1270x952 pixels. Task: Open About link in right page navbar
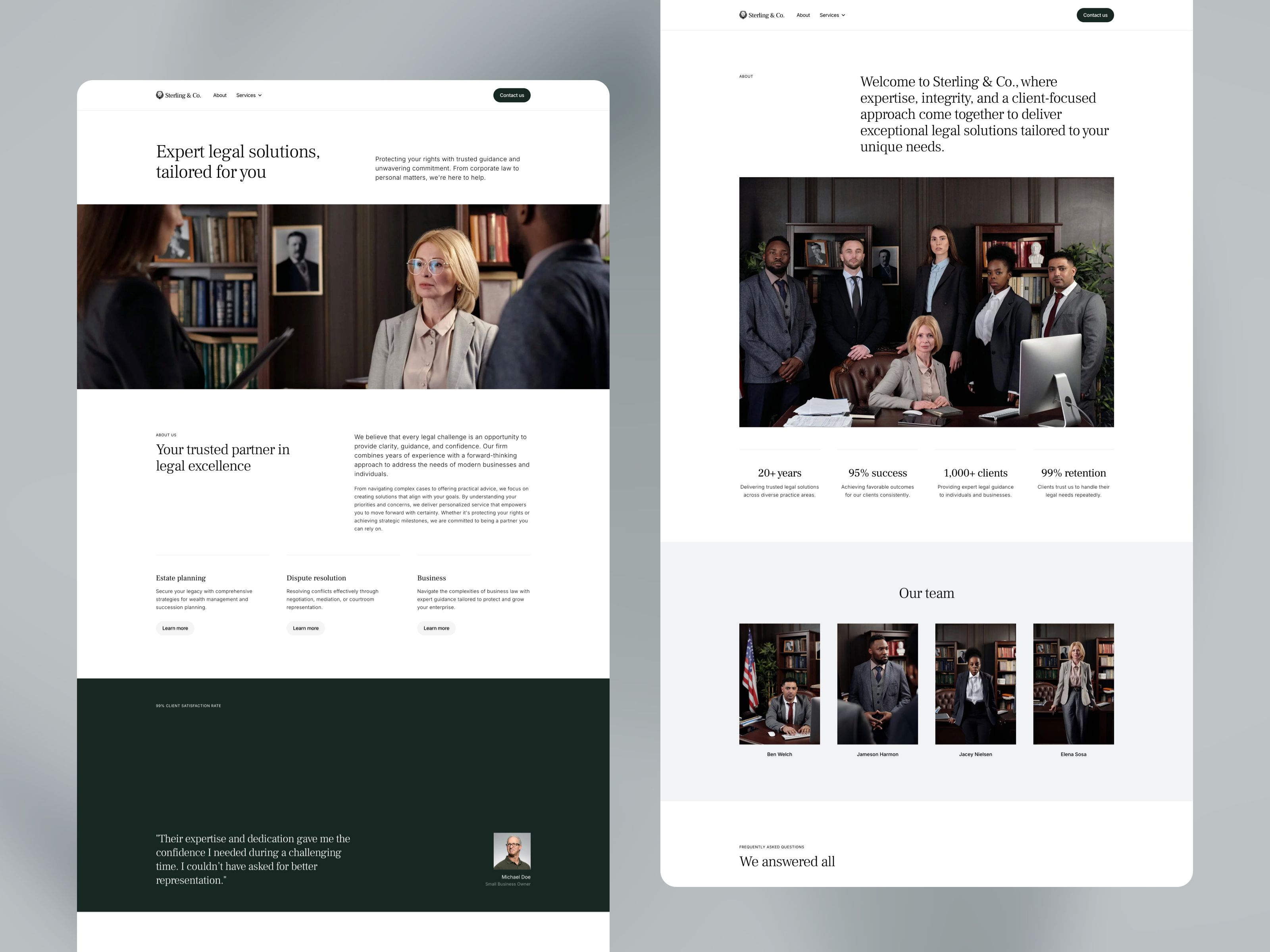click(802, 15)
